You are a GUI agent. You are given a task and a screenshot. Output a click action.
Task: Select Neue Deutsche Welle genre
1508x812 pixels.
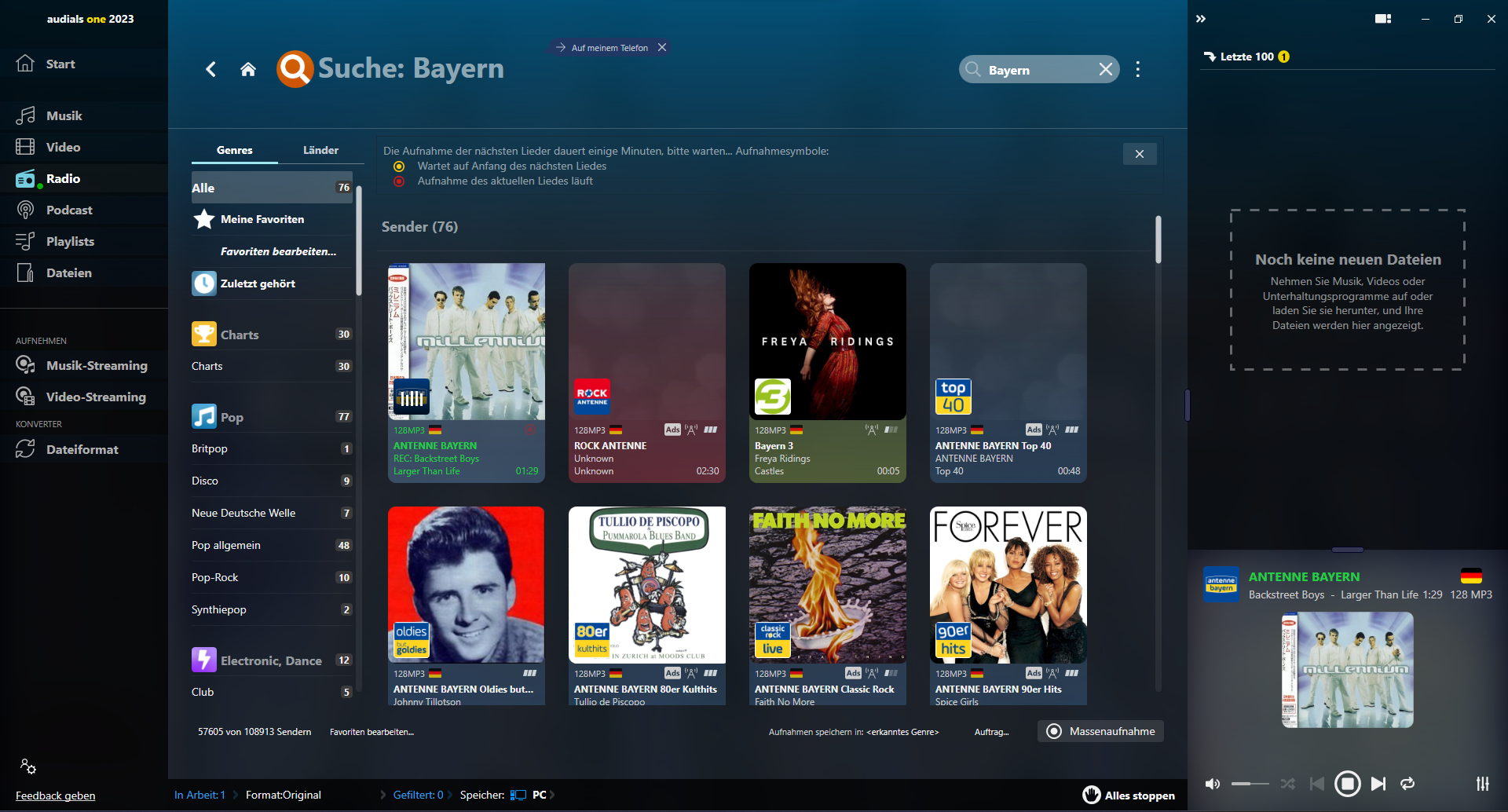[272, 514]
